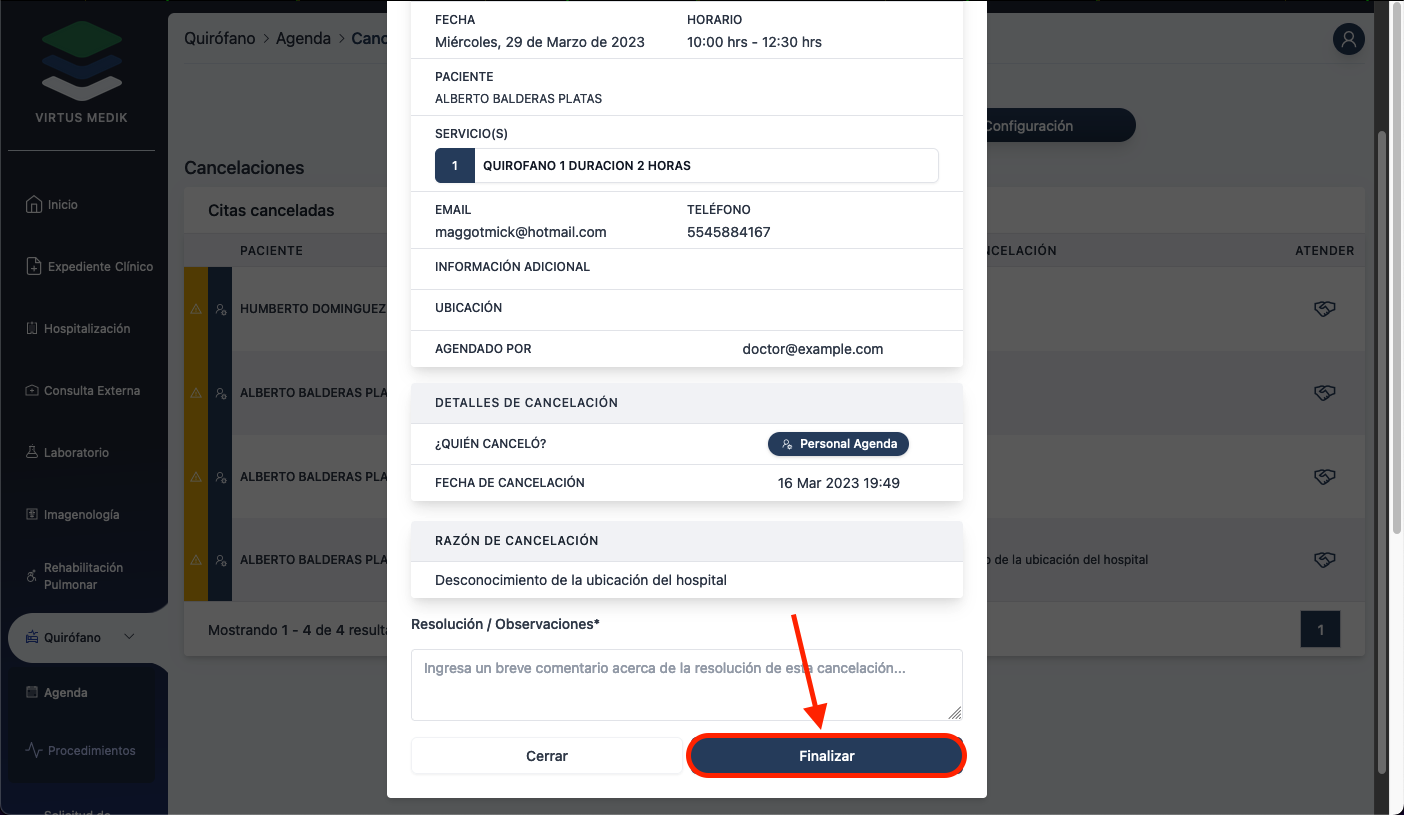Image resolution: width=1404 pixels, height=815 pixels.
Task: Click the Inicio home icon in sidebar
Action: tap(34, 204)
